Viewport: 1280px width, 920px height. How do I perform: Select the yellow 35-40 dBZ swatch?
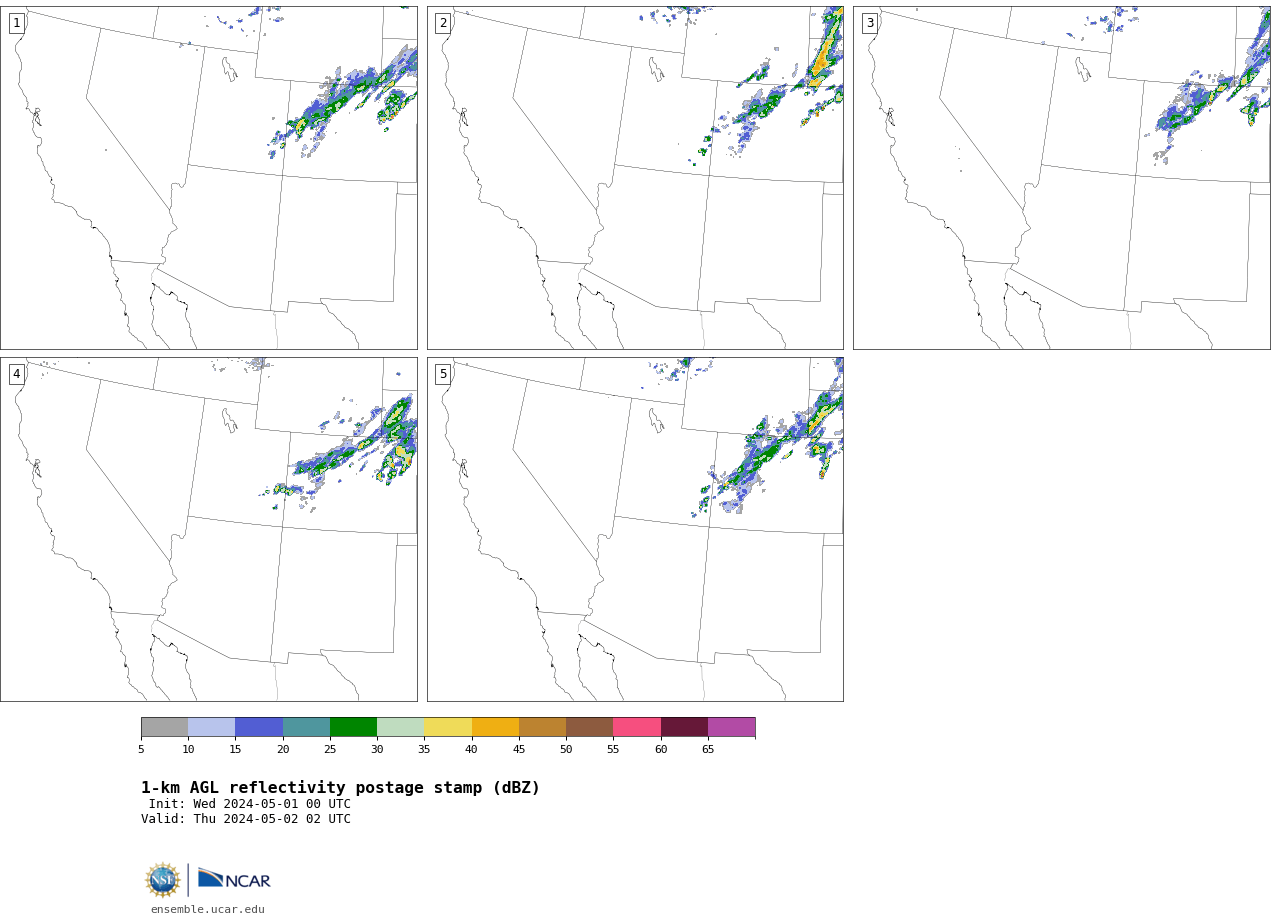pos(448,727)
